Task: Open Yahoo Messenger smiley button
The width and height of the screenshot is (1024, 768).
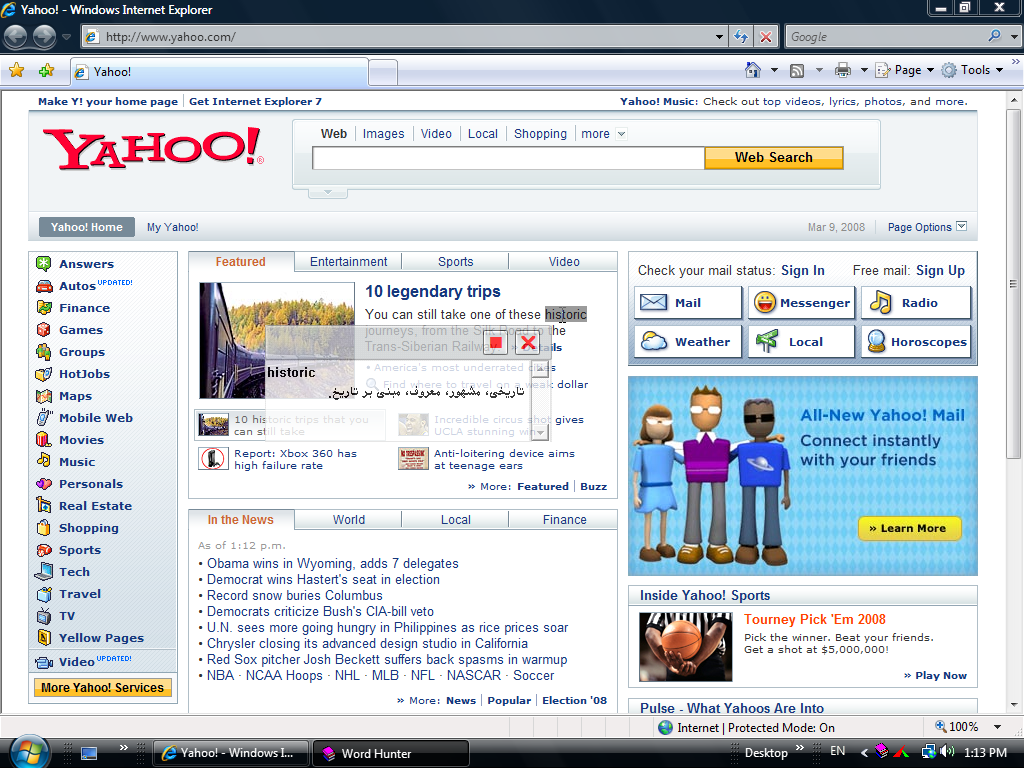Action: (801, 302)
